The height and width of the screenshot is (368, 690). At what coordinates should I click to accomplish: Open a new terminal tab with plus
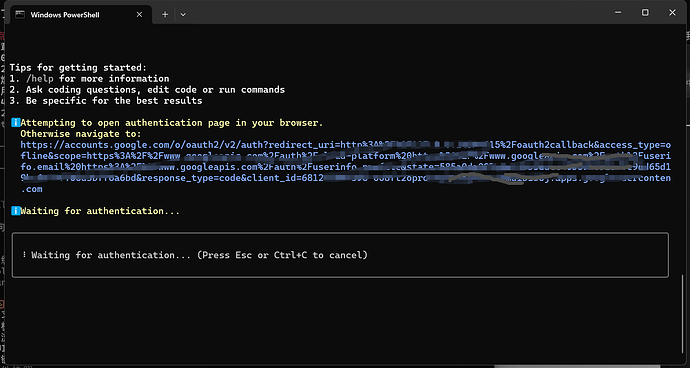[165, 15]
